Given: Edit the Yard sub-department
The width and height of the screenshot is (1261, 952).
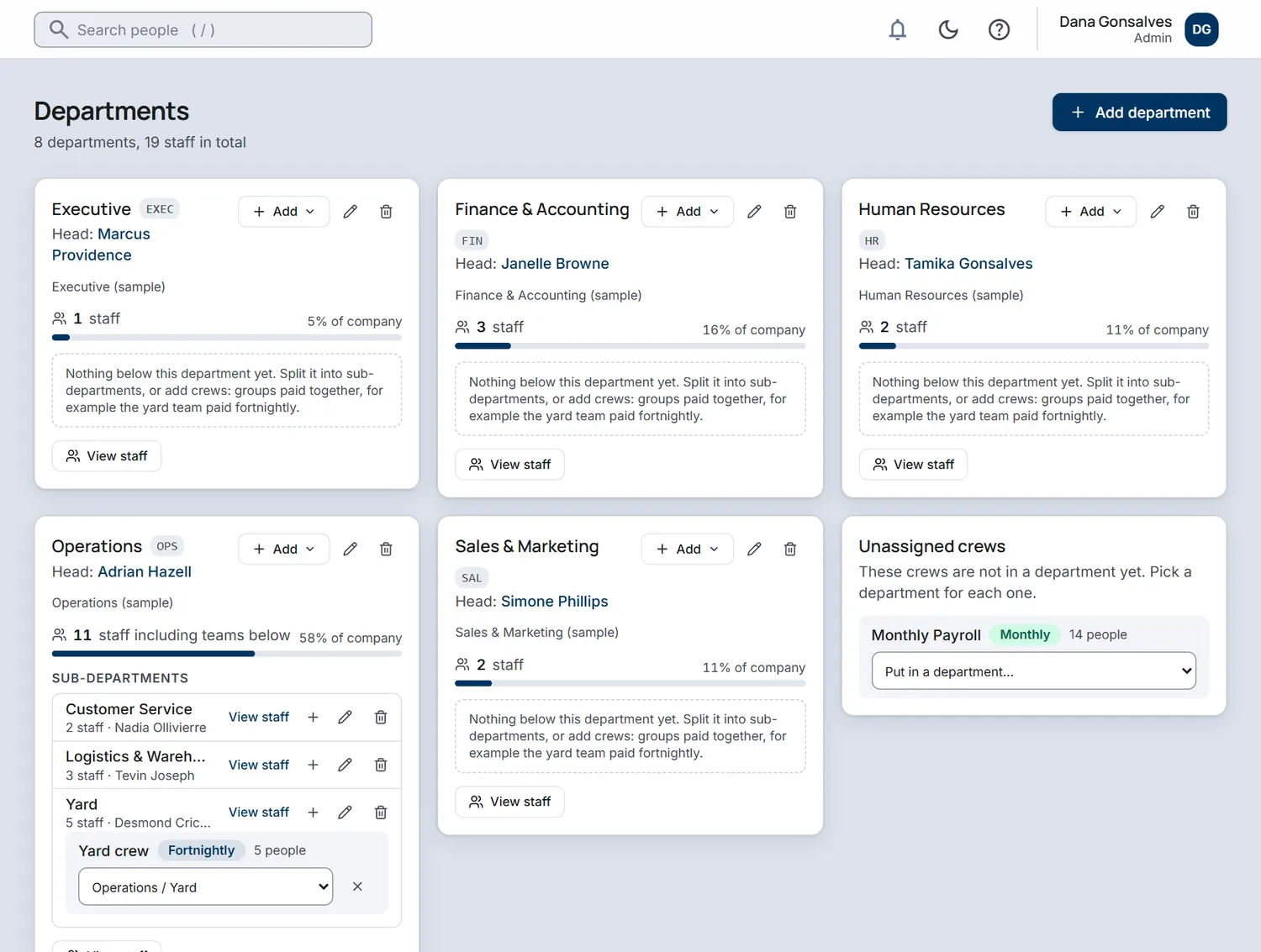Looking at the screenshot, I should pos(345,813).
